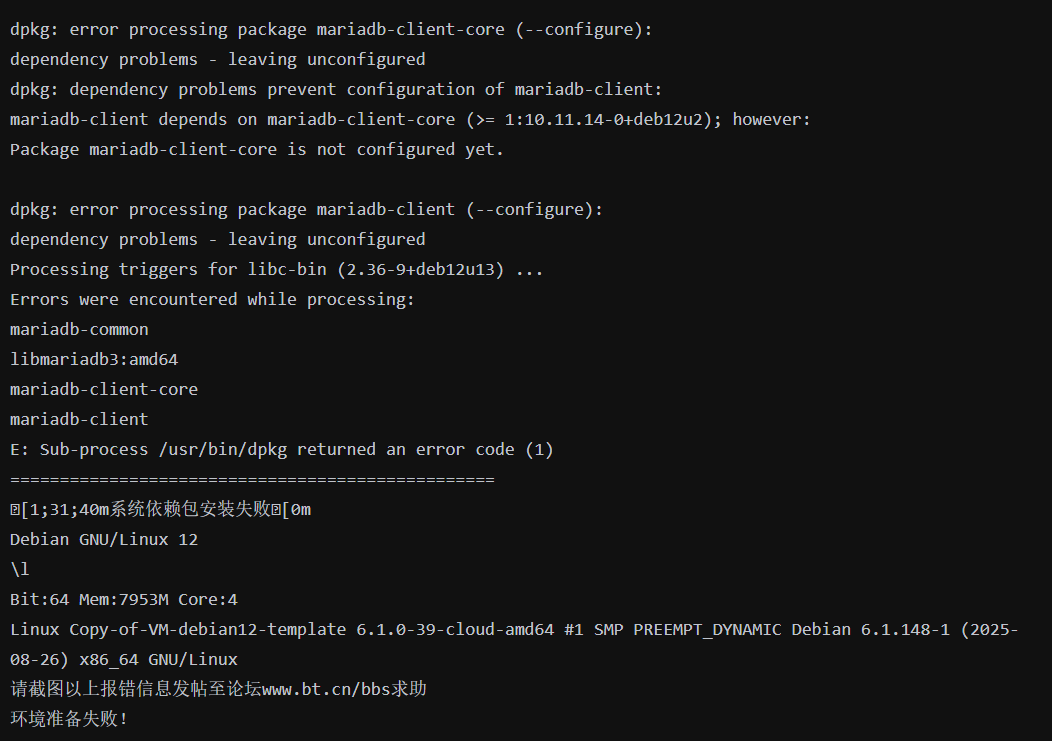Click the hostname "Copy-of-VM-debian12-template" text
Screen dimensions: 1052x741
(x=207, y=629)
